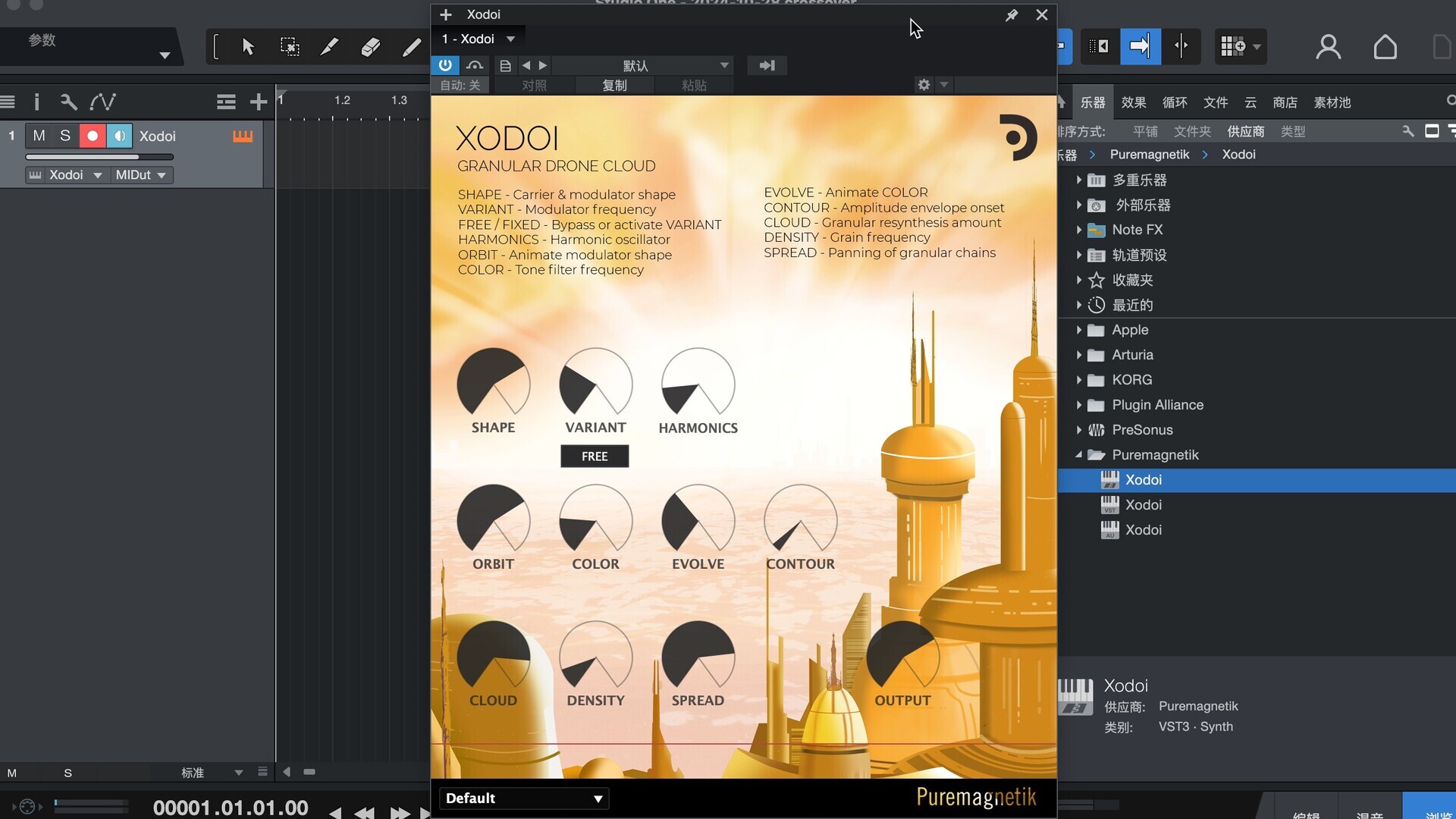
Task: Toggle monitor on Xodoi track
Action: [119, 136]
